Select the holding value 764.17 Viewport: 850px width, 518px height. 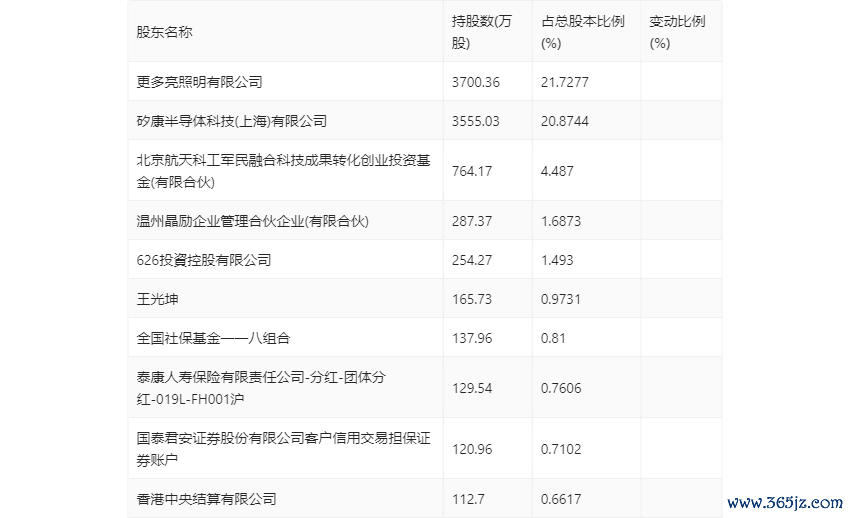coord(472,171)
